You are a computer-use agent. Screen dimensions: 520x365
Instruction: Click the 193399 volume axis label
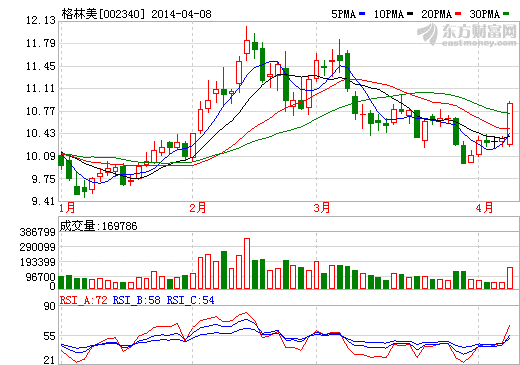pyautogui.click(x=38, y=262)
